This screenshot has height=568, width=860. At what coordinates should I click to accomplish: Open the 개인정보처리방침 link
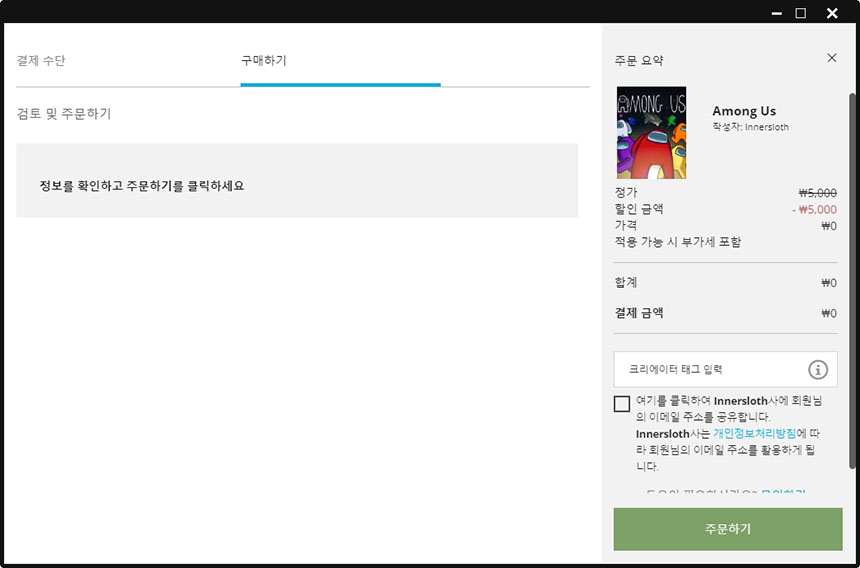(754, 434)
